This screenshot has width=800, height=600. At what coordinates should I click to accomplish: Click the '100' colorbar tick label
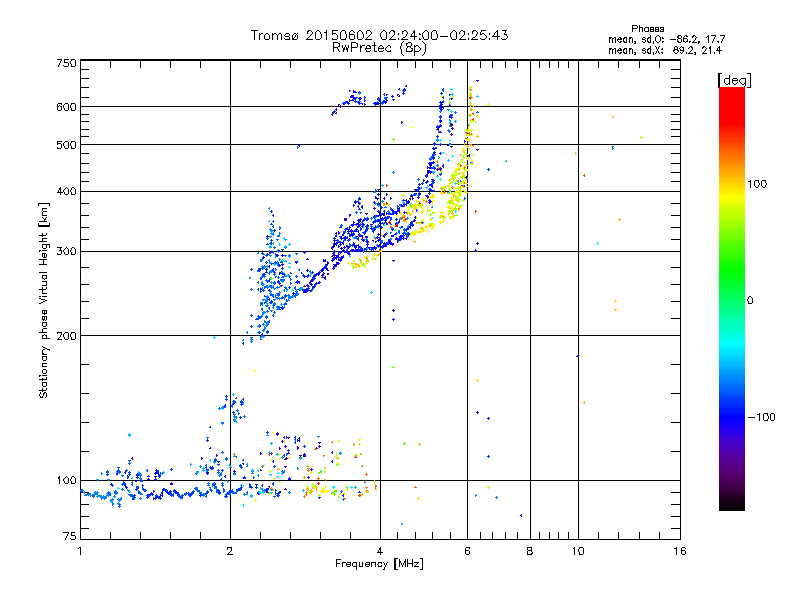(757, 184)
